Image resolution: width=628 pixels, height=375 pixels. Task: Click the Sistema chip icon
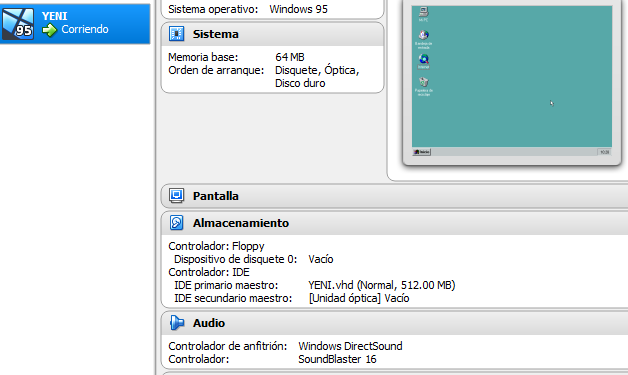(176, 34)
